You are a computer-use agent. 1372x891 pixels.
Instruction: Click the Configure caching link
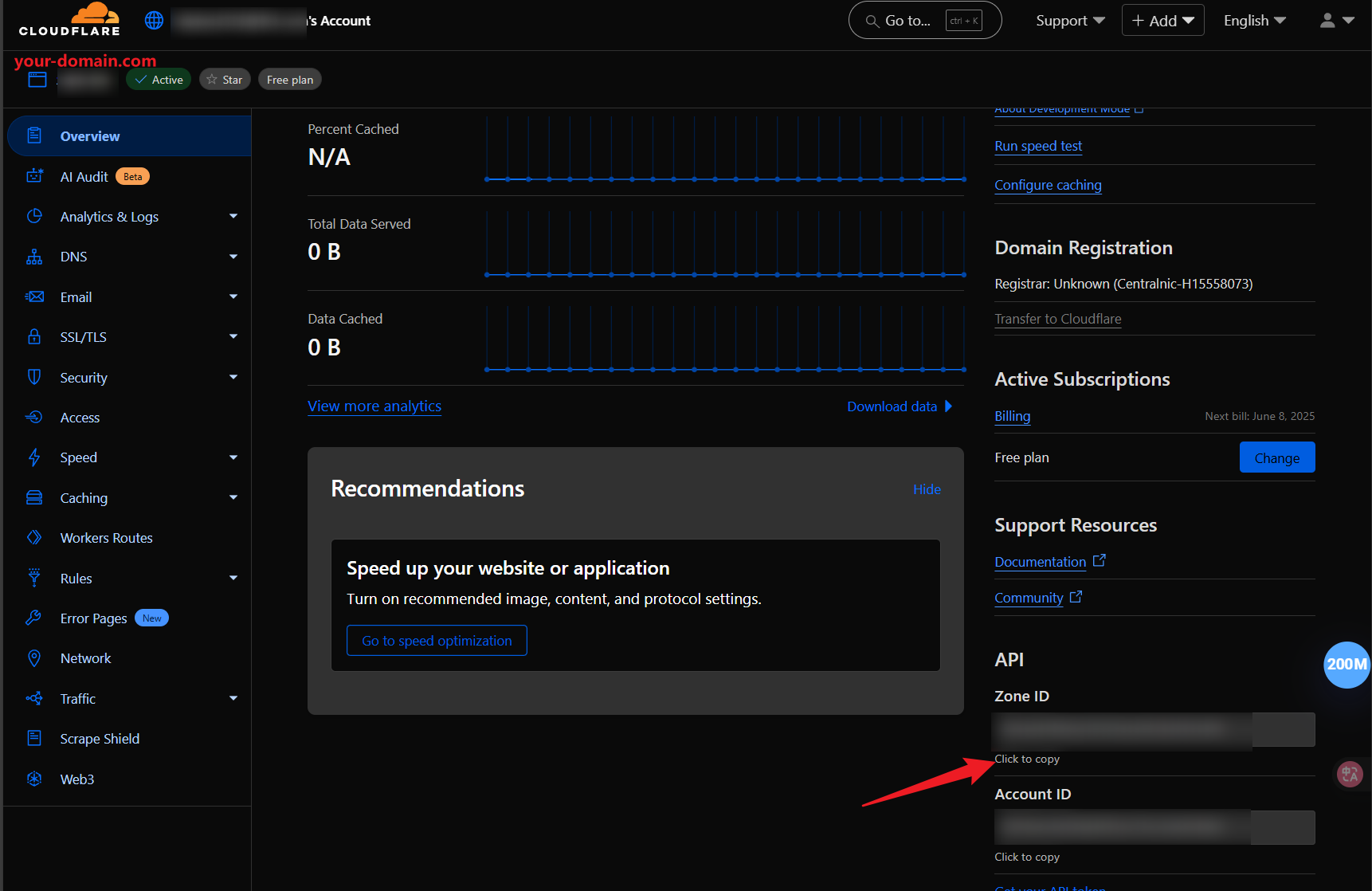click(1048, 185)
